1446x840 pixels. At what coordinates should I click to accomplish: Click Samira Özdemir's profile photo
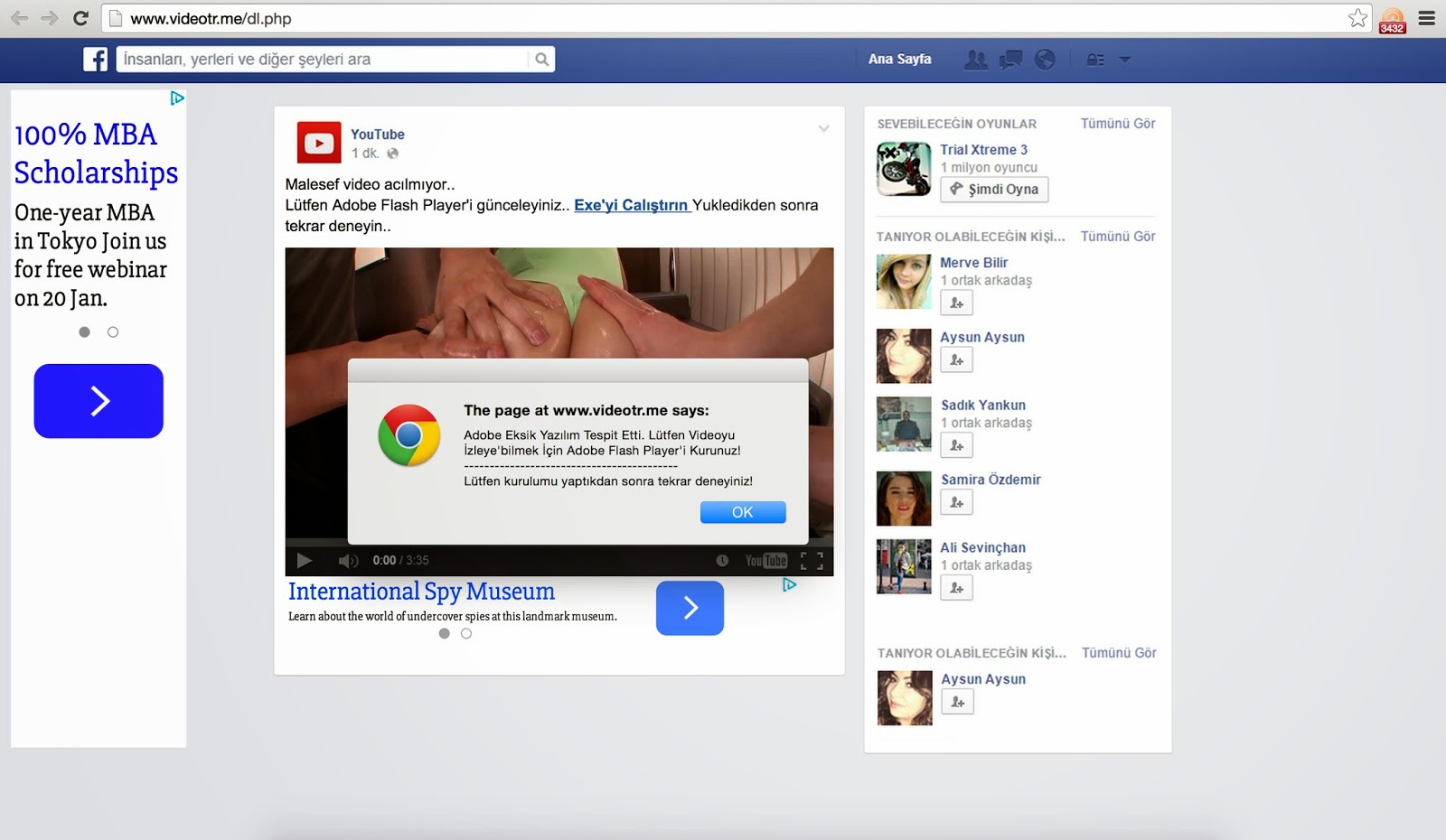click(x=904, y=499)
